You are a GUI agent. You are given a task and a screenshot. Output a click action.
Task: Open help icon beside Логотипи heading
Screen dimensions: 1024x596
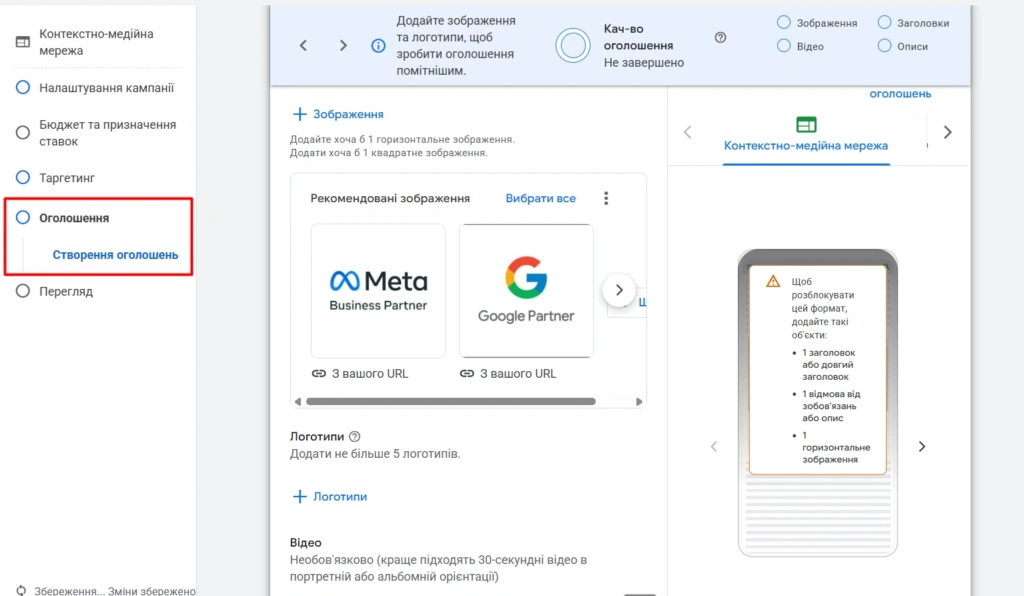(x=355, y=437)
